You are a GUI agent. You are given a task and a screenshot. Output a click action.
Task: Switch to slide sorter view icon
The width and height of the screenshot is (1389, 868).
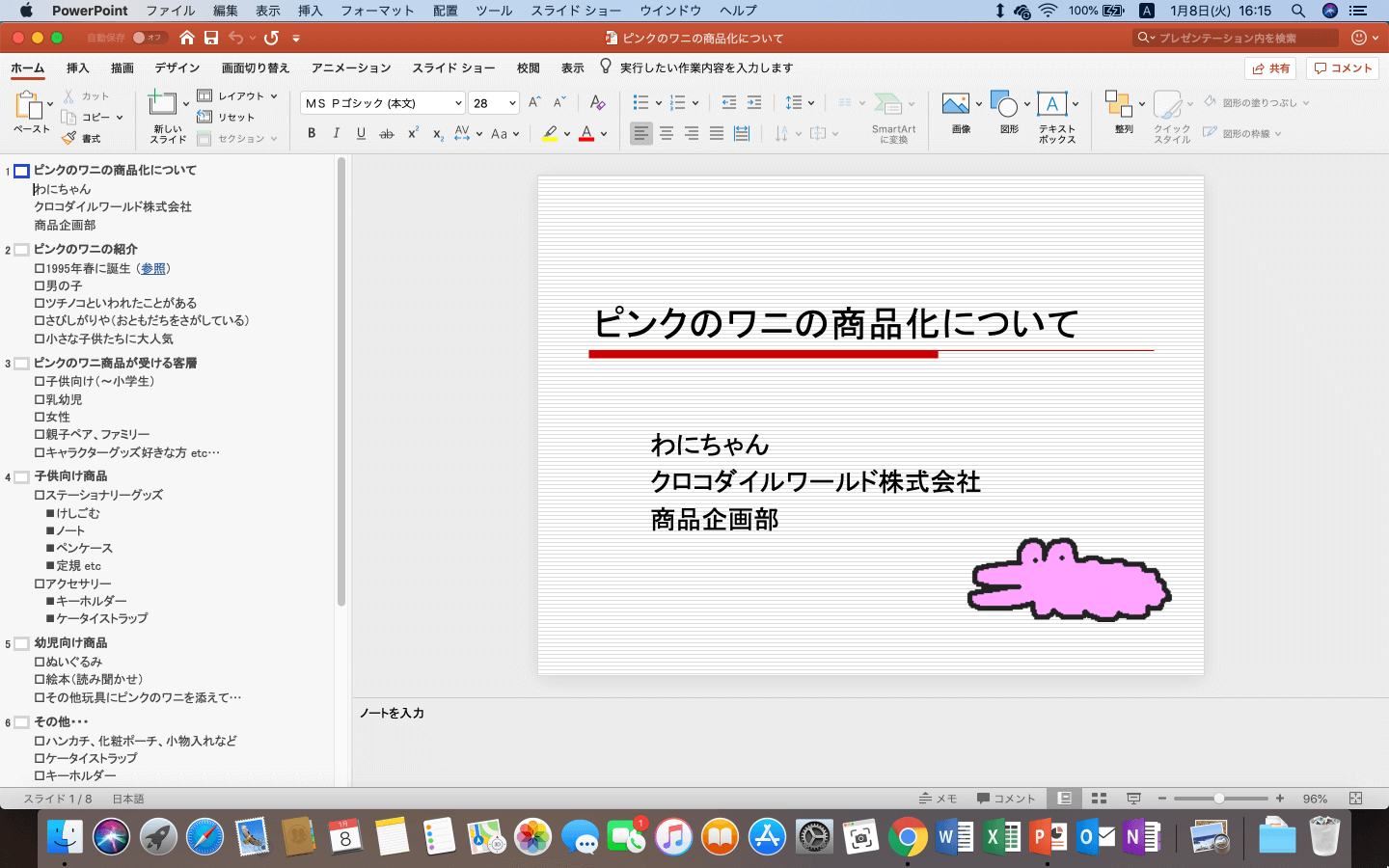click(1099, 799)
